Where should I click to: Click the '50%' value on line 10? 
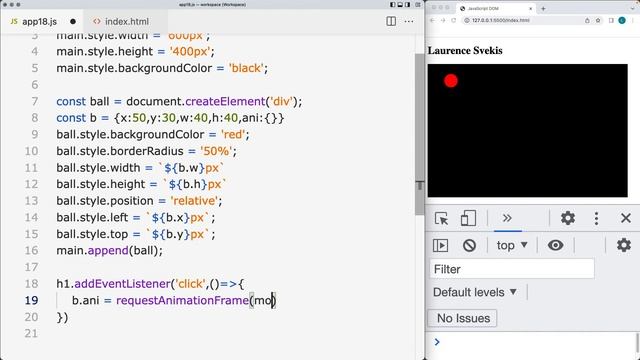(x=216, y=151)
